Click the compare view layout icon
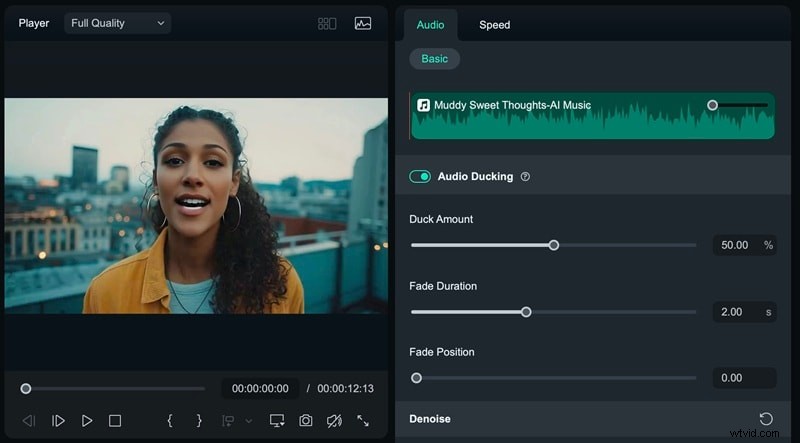 point(327,23)
